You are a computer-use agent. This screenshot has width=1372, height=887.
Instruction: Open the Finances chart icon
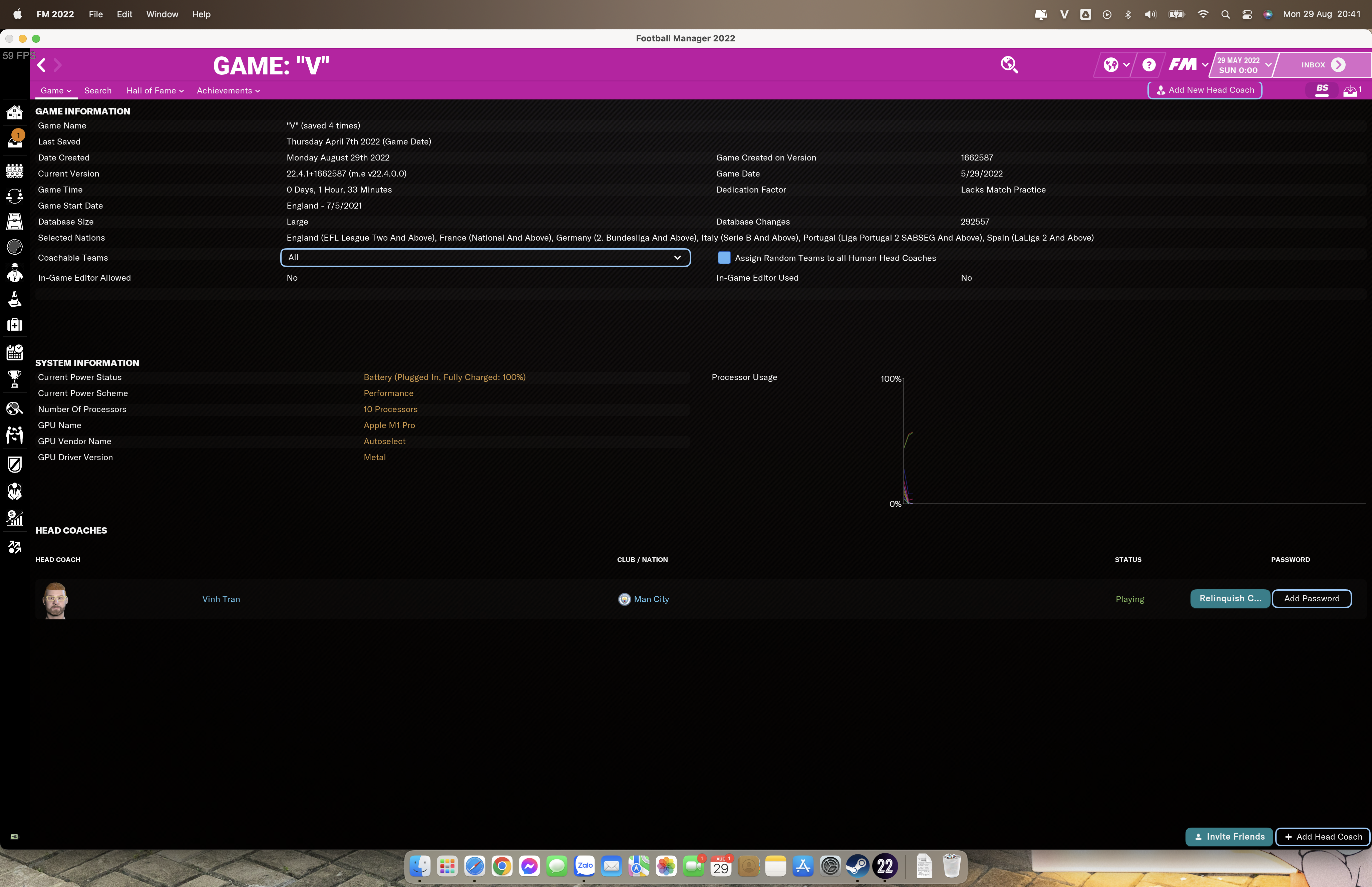point(14,518)
